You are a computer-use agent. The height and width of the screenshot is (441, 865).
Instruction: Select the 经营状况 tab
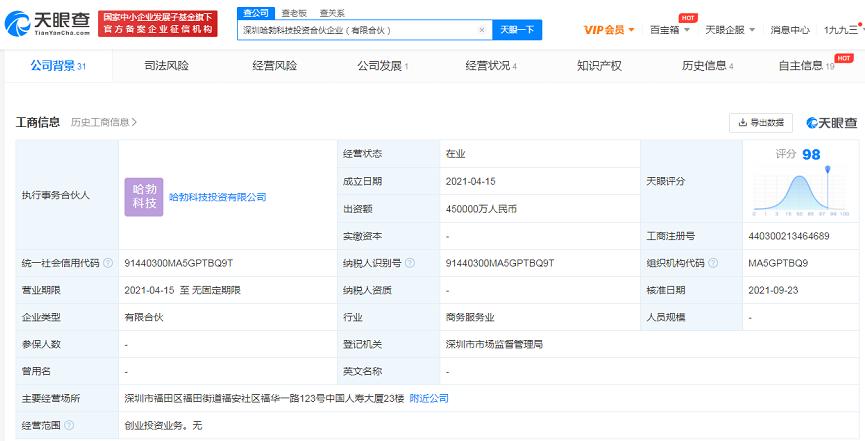click(x=491, y=66)
